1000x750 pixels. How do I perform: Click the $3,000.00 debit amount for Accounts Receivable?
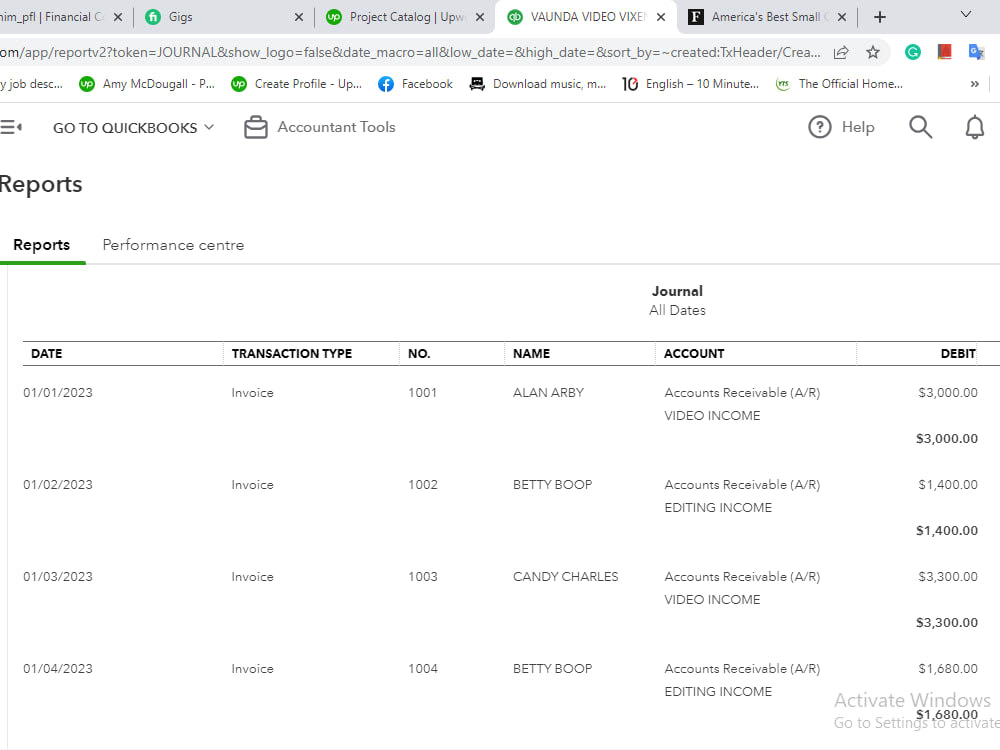pyautogui.click(x=948, y=393)
